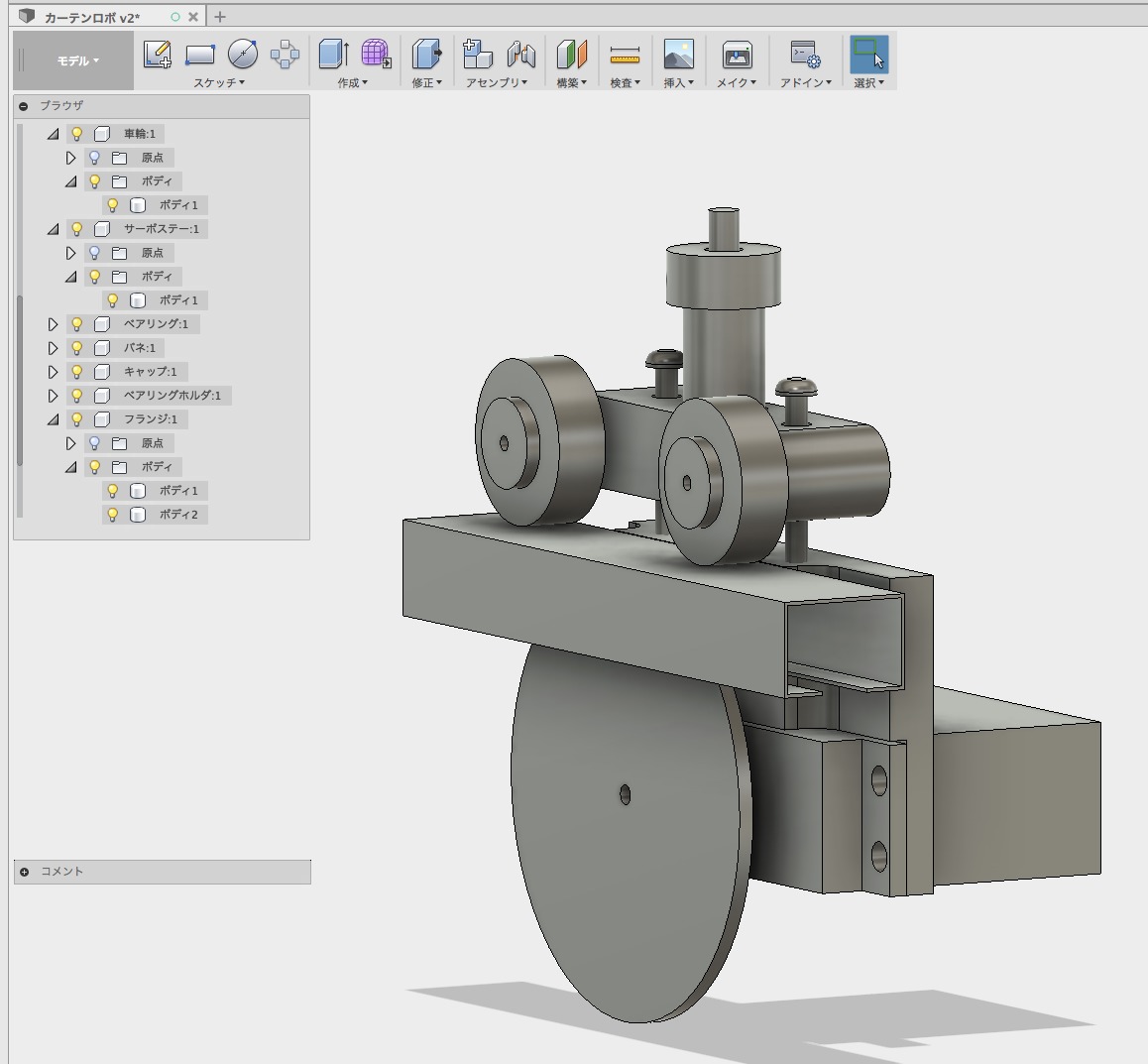Viewport: 1148px width, 1064px height.
Task: Open the 検査 menu
Action: 625,82
